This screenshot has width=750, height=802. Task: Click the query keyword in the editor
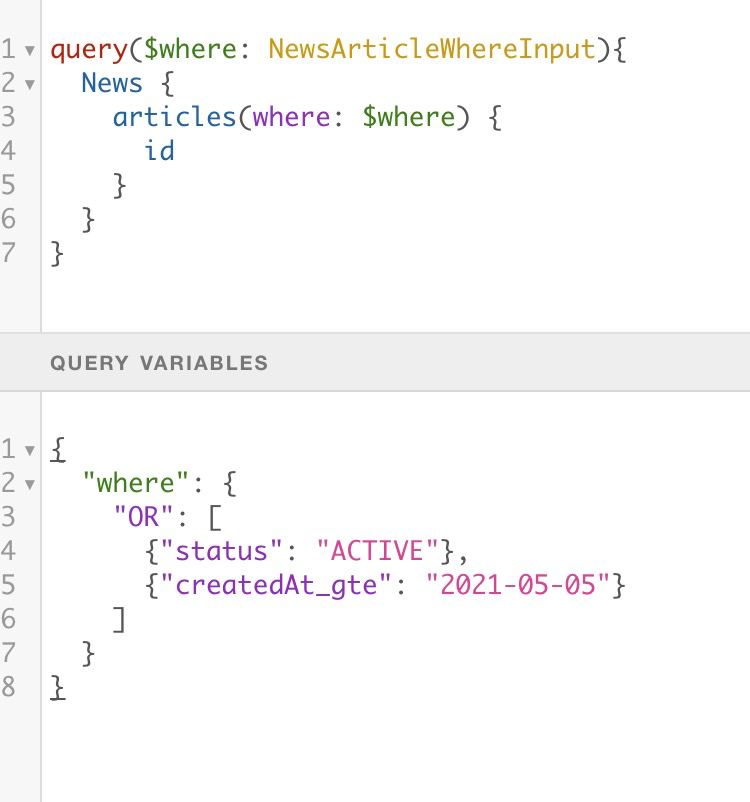click(x=89, y=50)
